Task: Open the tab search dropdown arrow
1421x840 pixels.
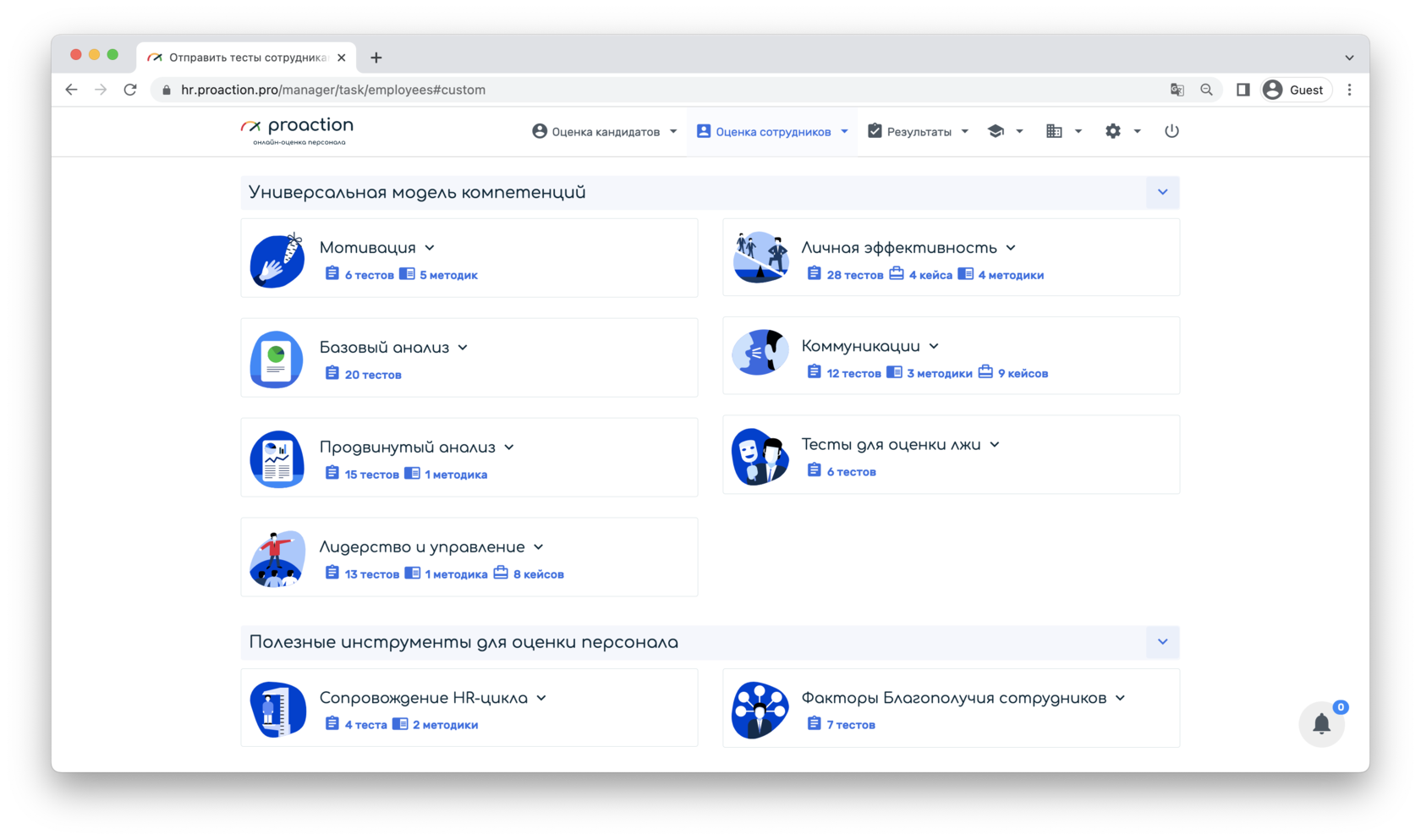Action: click(1349, 58)
